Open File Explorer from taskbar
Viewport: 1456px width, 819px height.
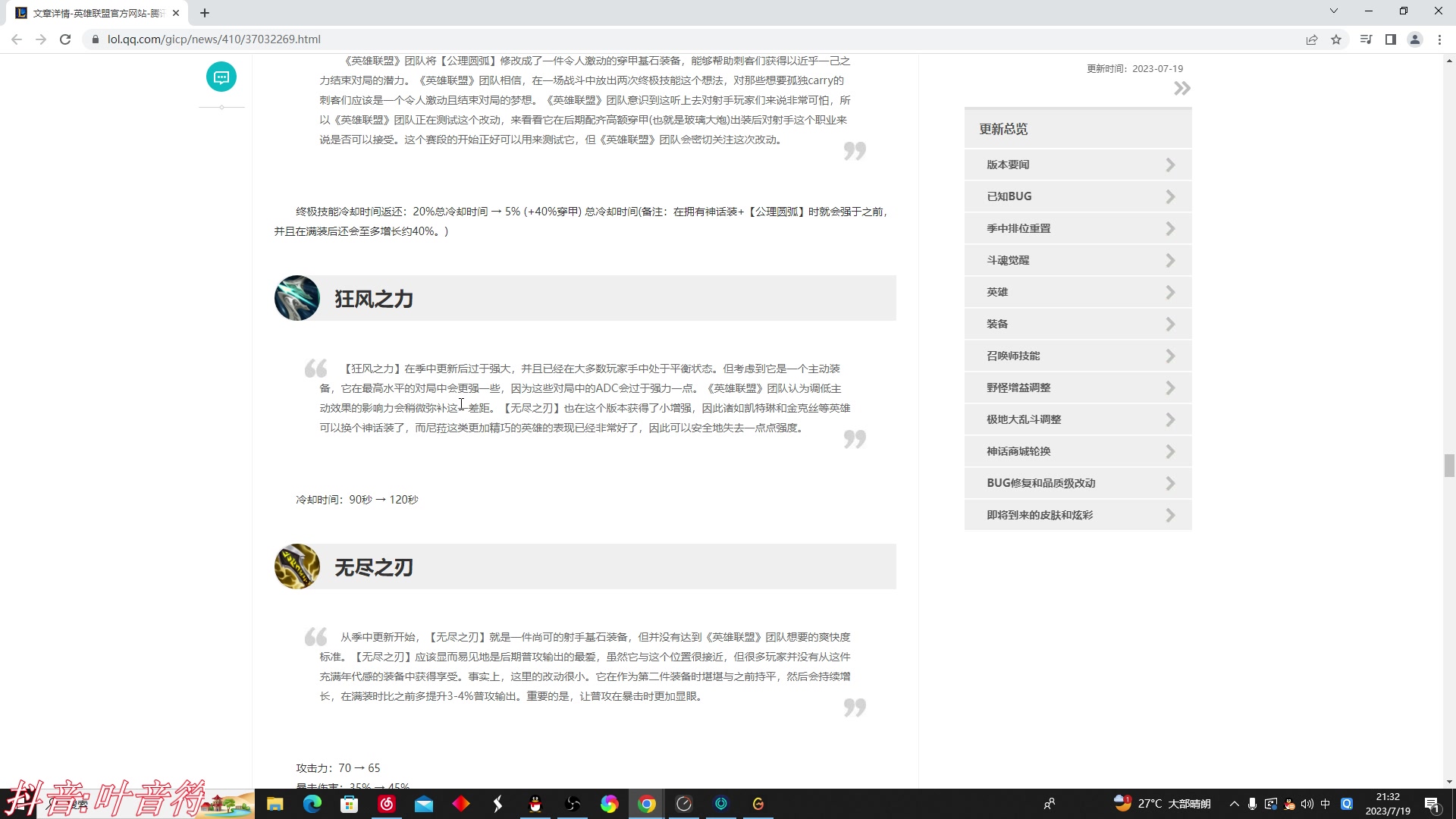(x=275, y=804)
